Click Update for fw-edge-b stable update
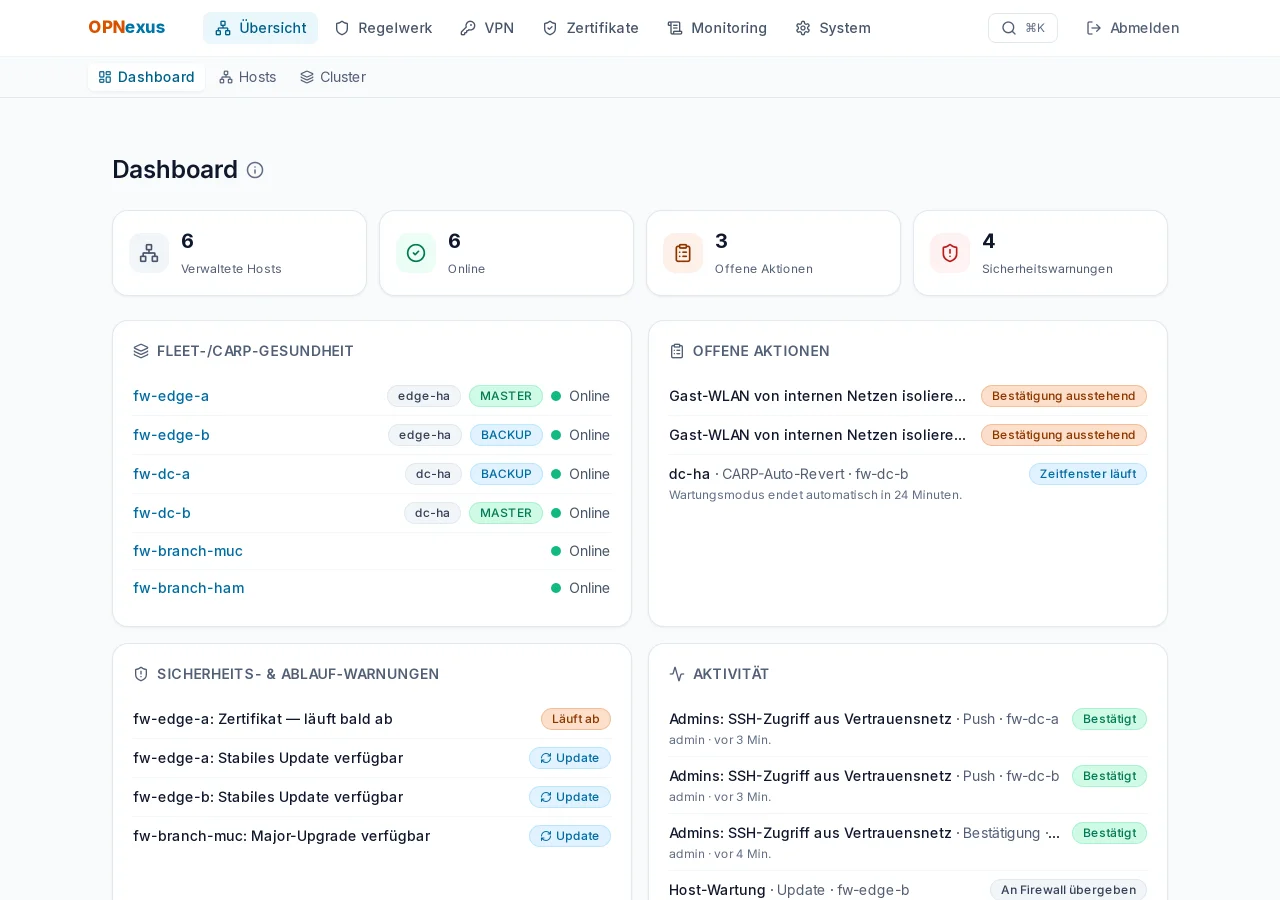1280x900 pixels. tap(570, 797)
